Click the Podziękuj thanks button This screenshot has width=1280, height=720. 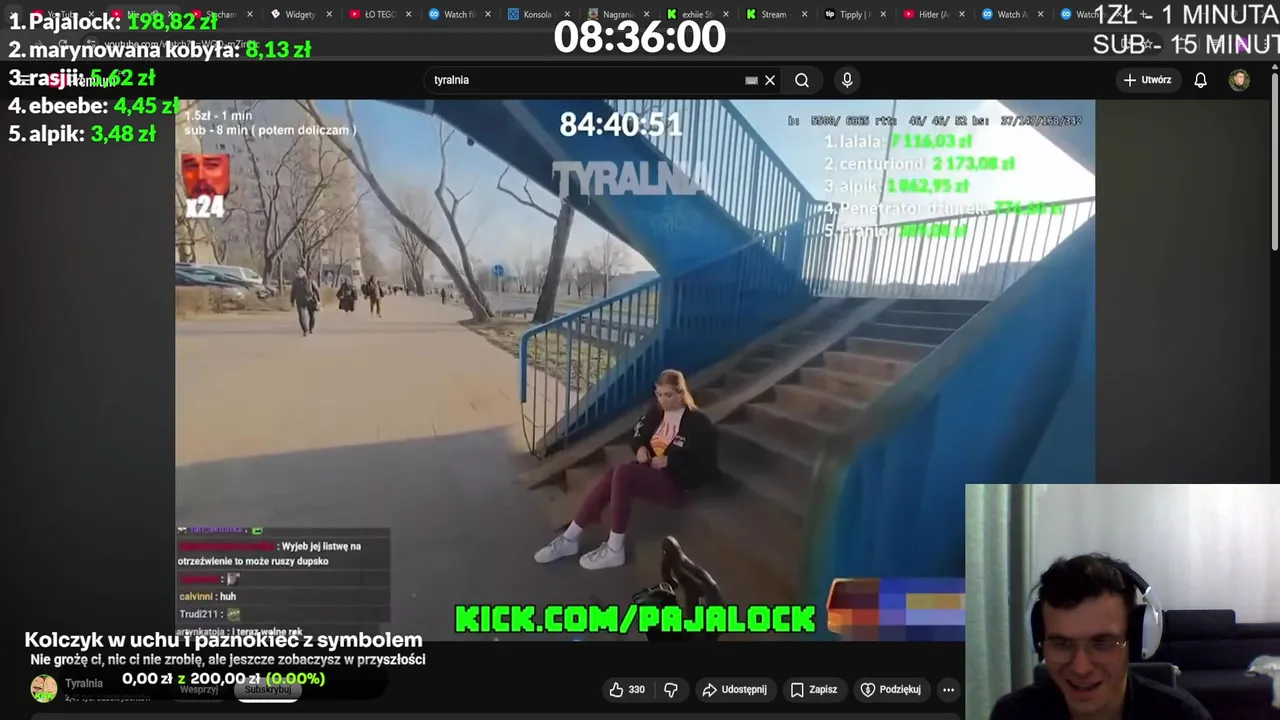pos(890,689)
